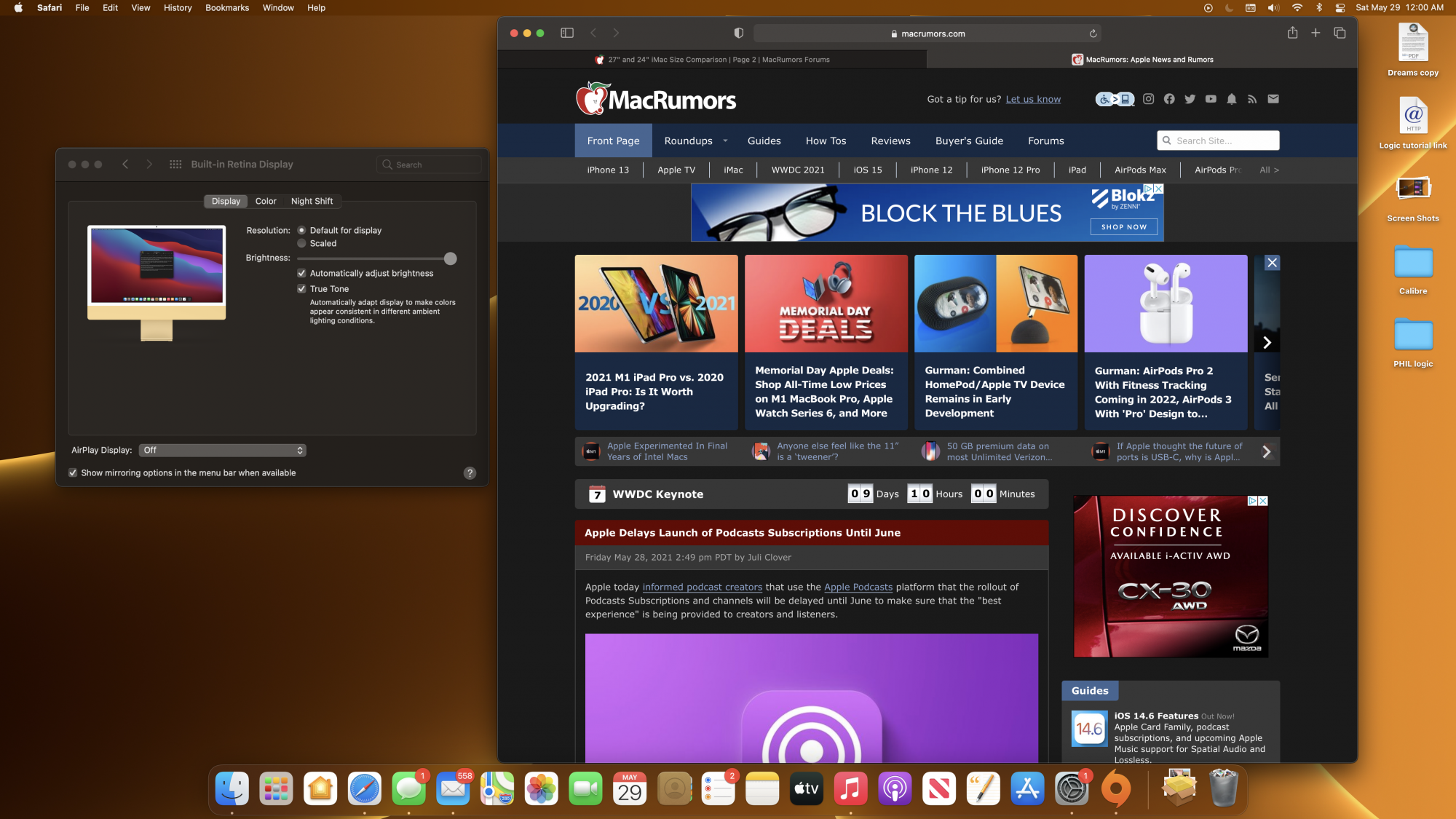Click Safari's sidebar toggle icon
The image size is (1456, 819).
click(567, 33)
